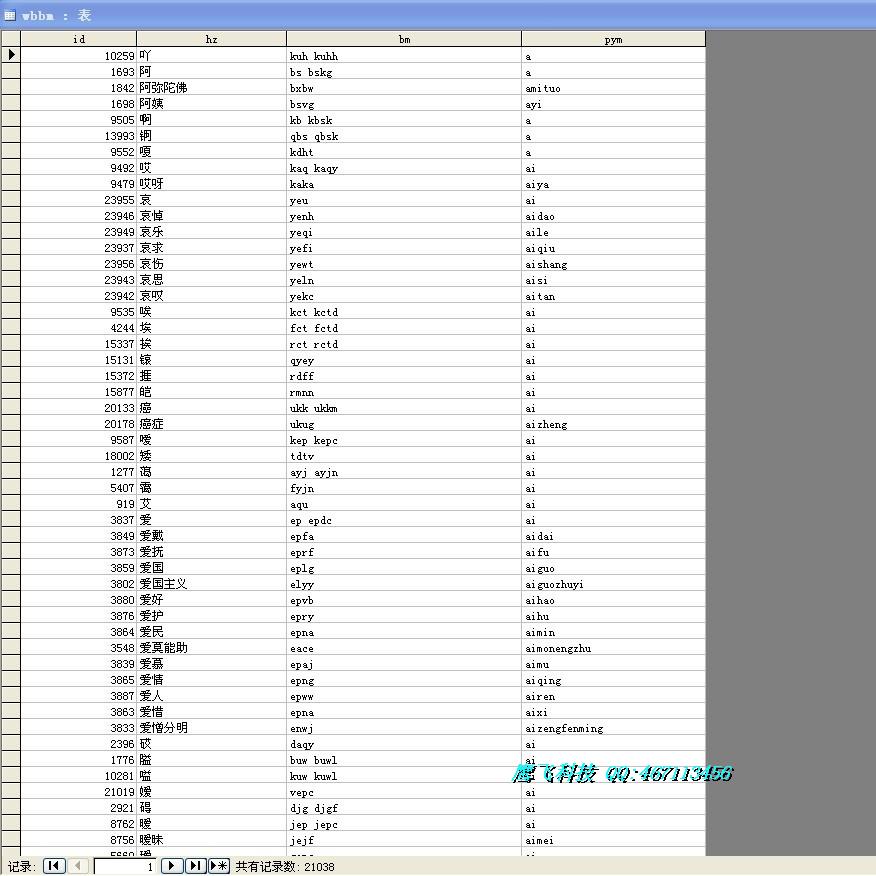Select row selector for record 10259
Screen dimensions: 876x876
point(11,55)
